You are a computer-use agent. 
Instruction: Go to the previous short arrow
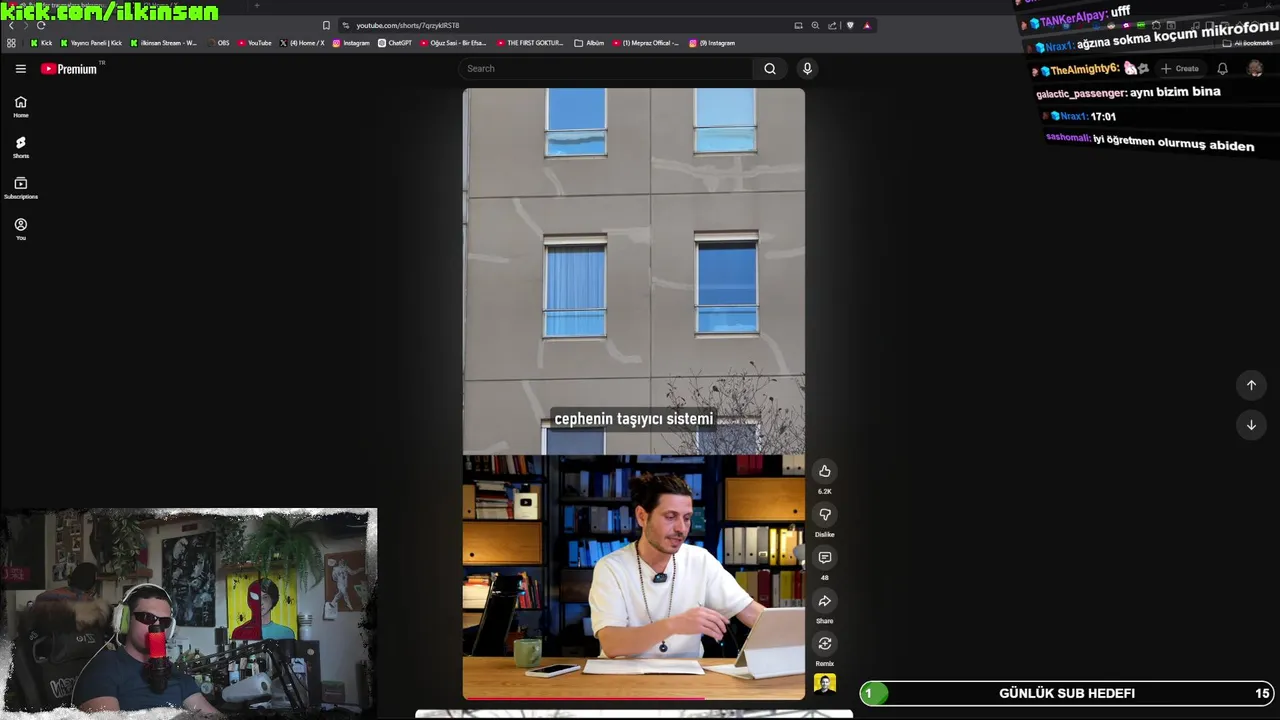coord(1251,385)
